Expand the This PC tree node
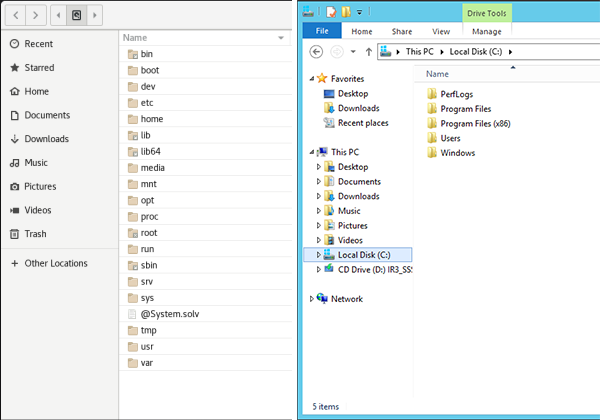The width and height of the screenshot is (600, 420). pos(312,152)
